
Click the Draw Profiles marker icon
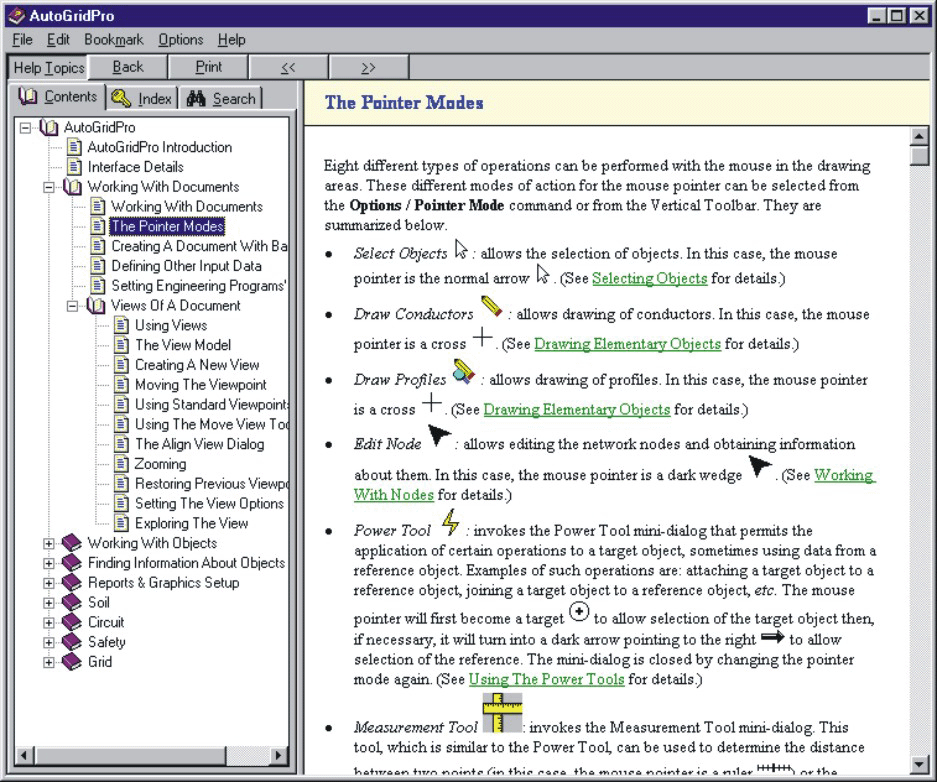pyautogui.click(x=464, y=372)
